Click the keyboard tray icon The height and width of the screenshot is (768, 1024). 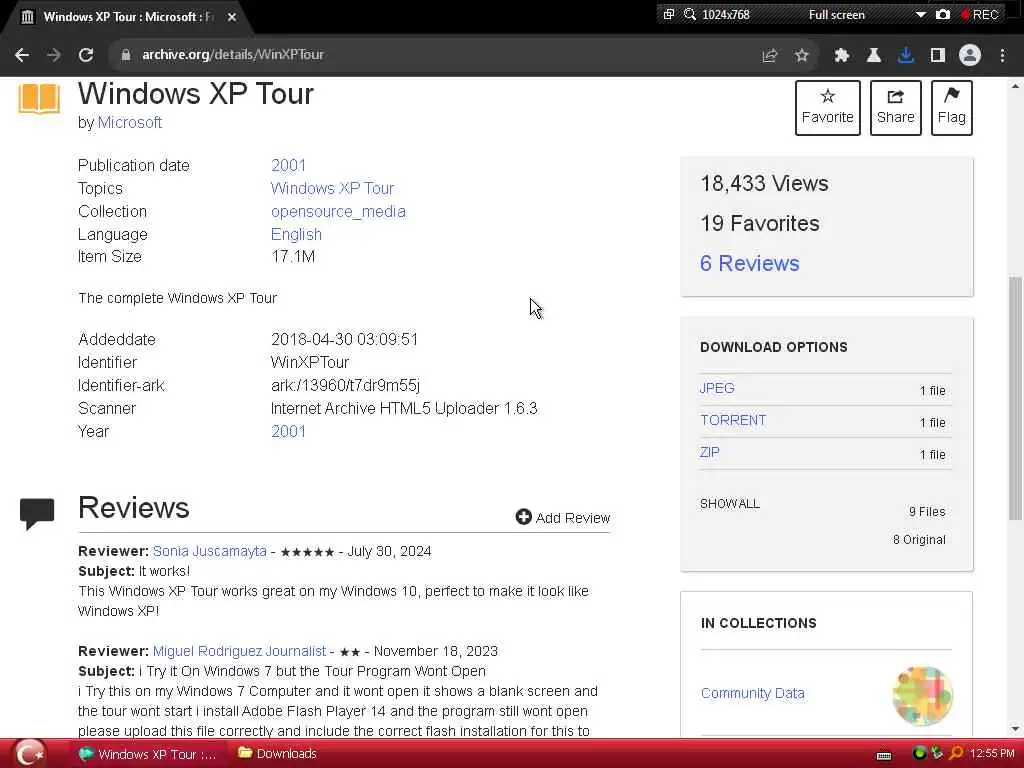click(x=884, y=755)
